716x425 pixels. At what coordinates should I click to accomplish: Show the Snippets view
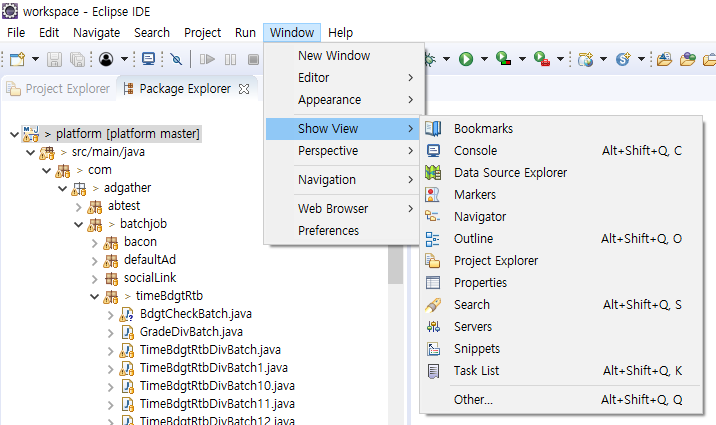561,348
